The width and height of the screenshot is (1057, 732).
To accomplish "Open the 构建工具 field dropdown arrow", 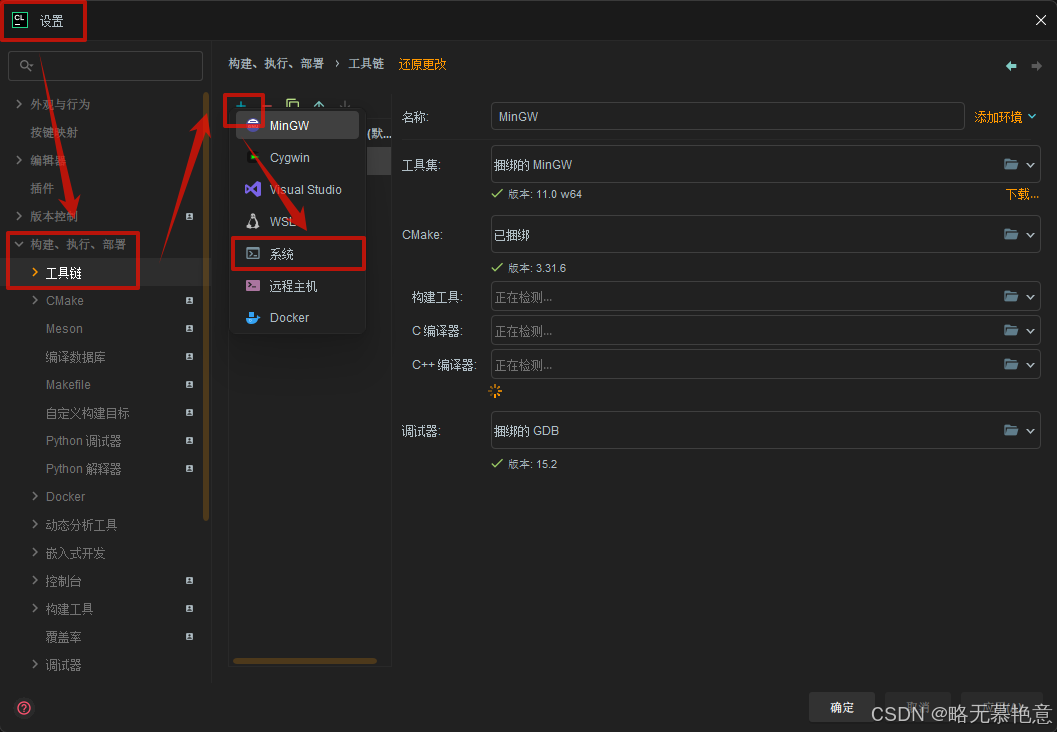I will tap(1030, 297).
